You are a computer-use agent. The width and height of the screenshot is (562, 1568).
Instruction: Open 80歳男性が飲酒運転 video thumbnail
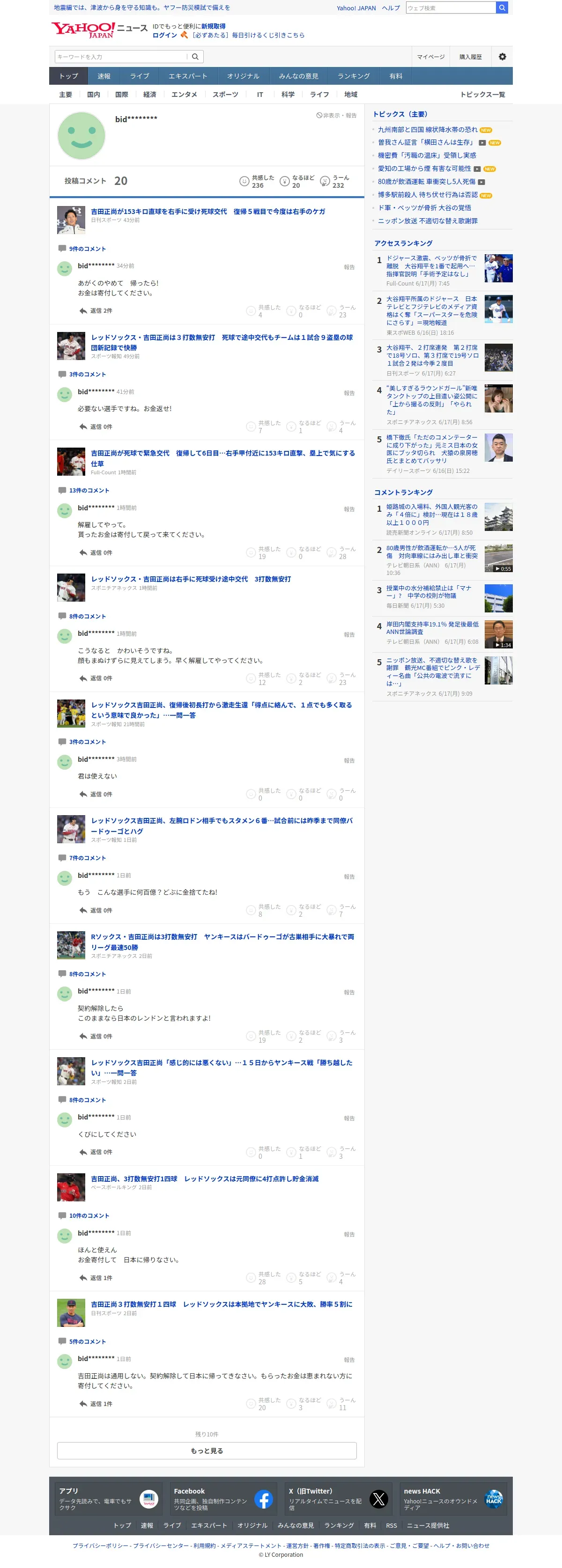point(498,558)
